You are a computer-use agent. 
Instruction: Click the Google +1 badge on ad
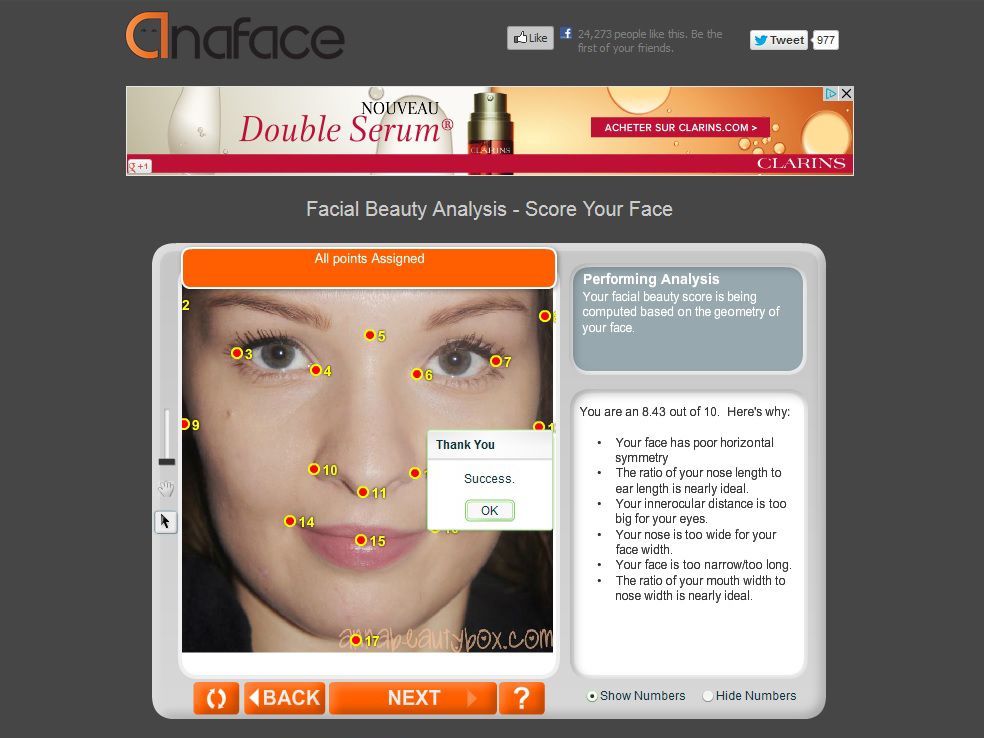[x=139, y=166]
